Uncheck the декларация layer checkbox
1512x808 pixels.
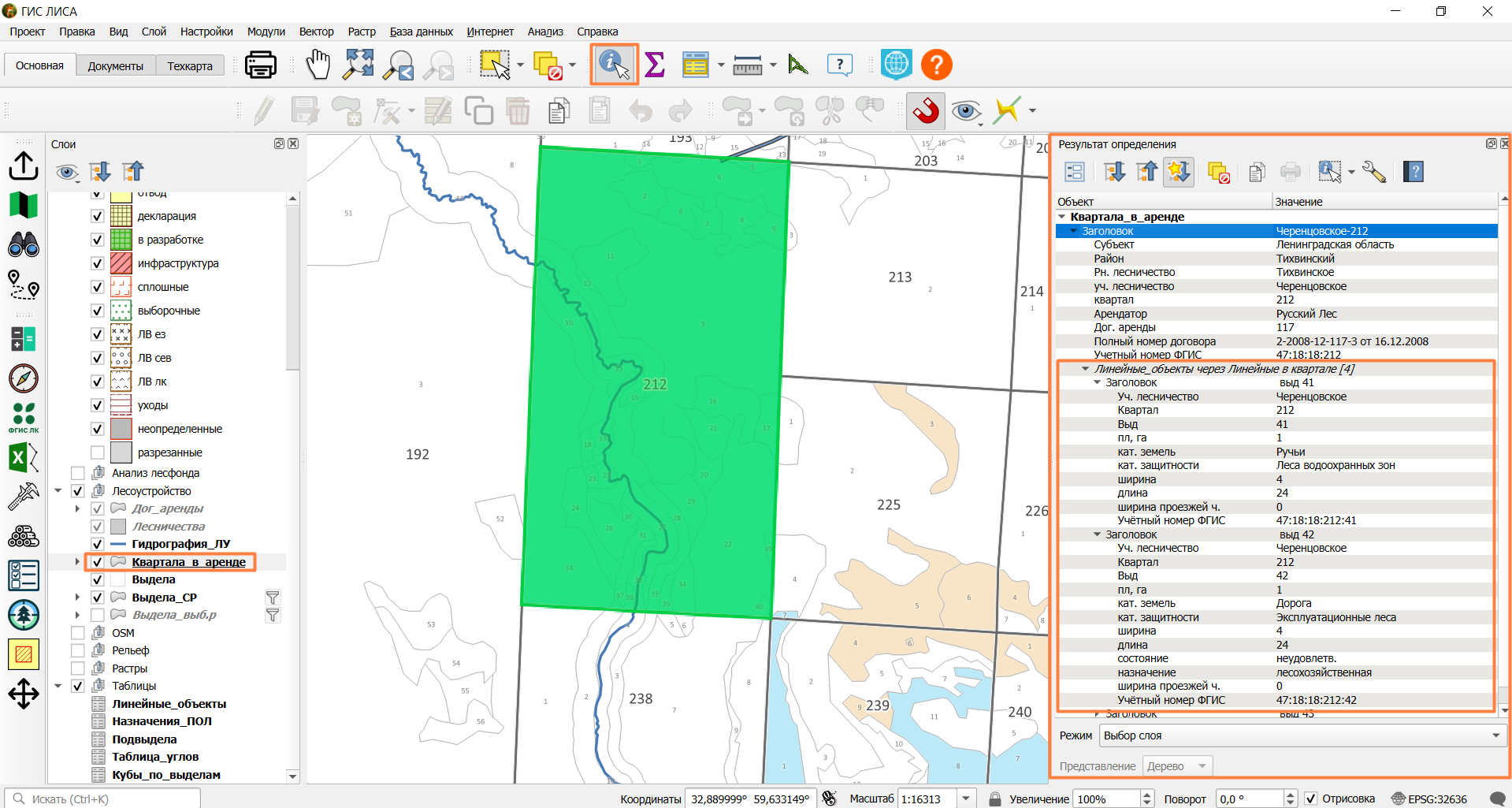98,216
